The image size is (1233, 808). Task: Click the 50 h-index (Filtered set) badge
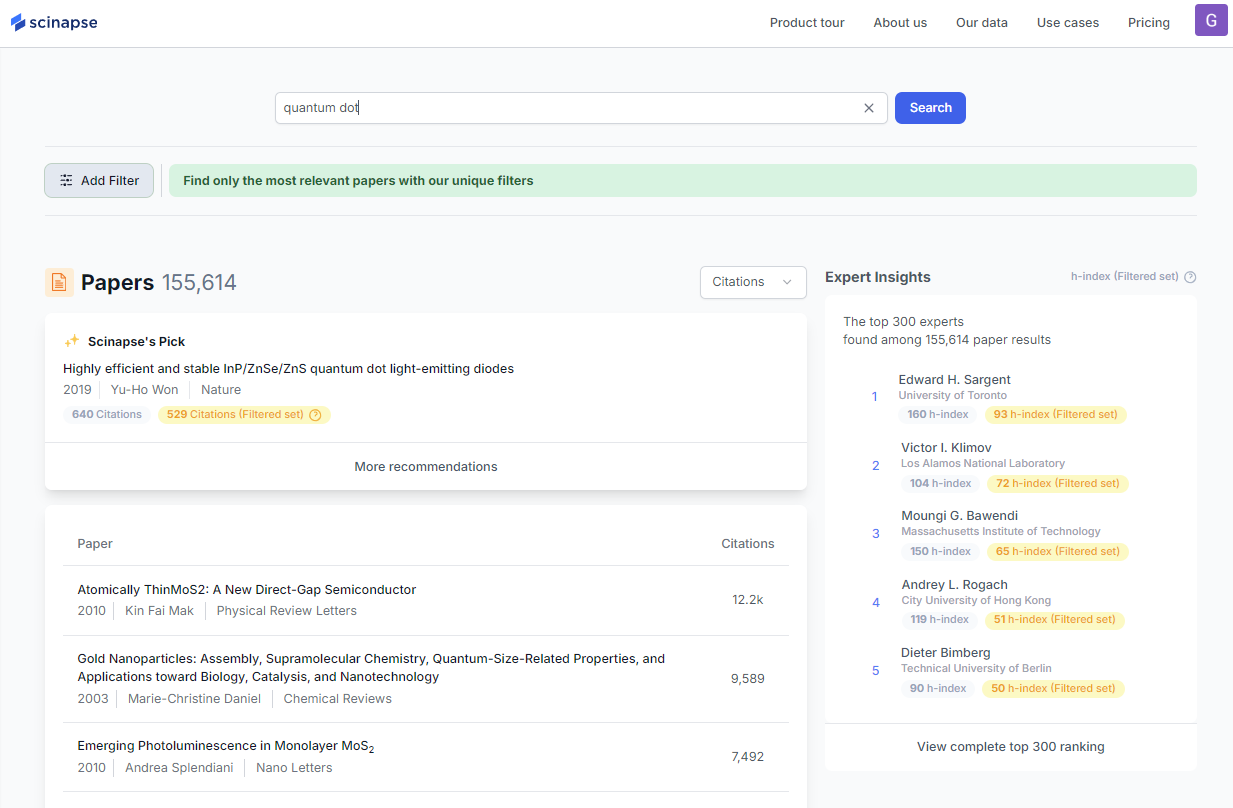pos(1054,688)
